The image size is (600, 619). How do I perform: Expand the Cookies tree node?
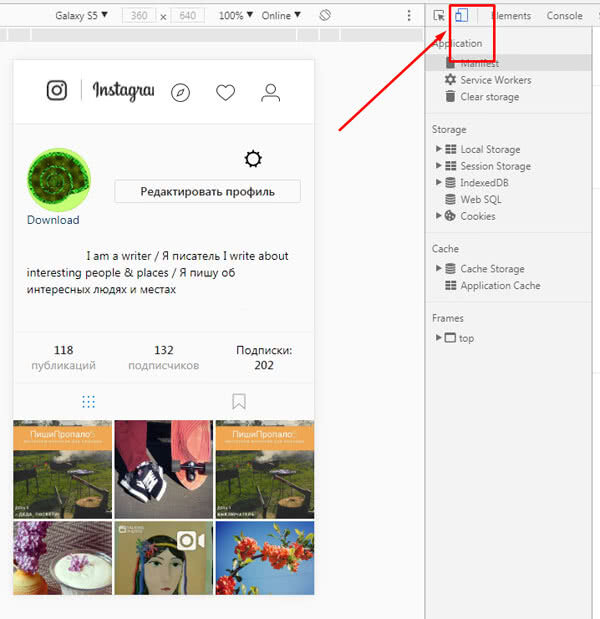coord(438,216)
